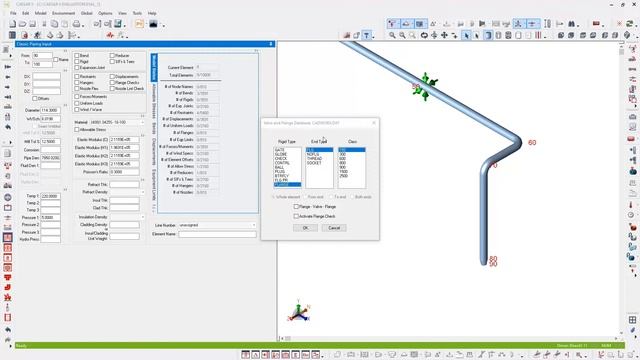Open the Edit menu
Viewport: 640px width, 360px height.
[x=25, y=13]
